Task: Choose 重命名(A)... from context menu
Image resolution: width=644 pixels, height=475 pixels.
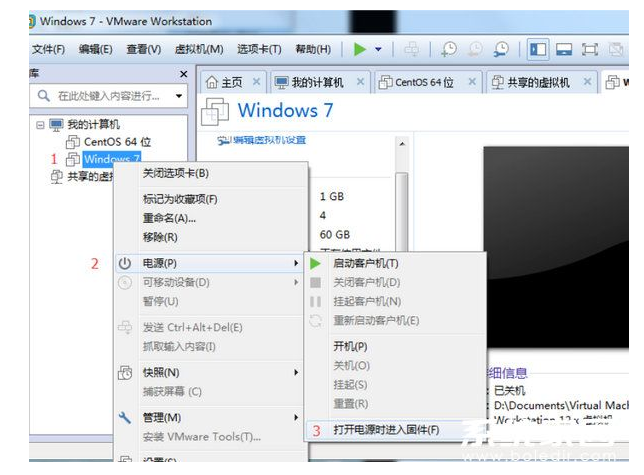Action: pyautogui.click(x=169, y=218)
